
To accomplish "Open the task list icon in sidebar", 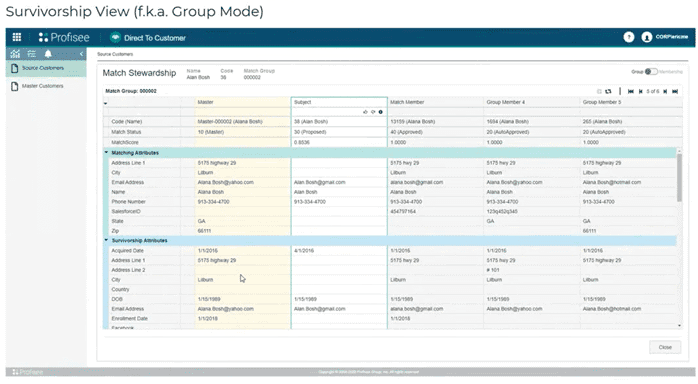I will pos(32,54).
